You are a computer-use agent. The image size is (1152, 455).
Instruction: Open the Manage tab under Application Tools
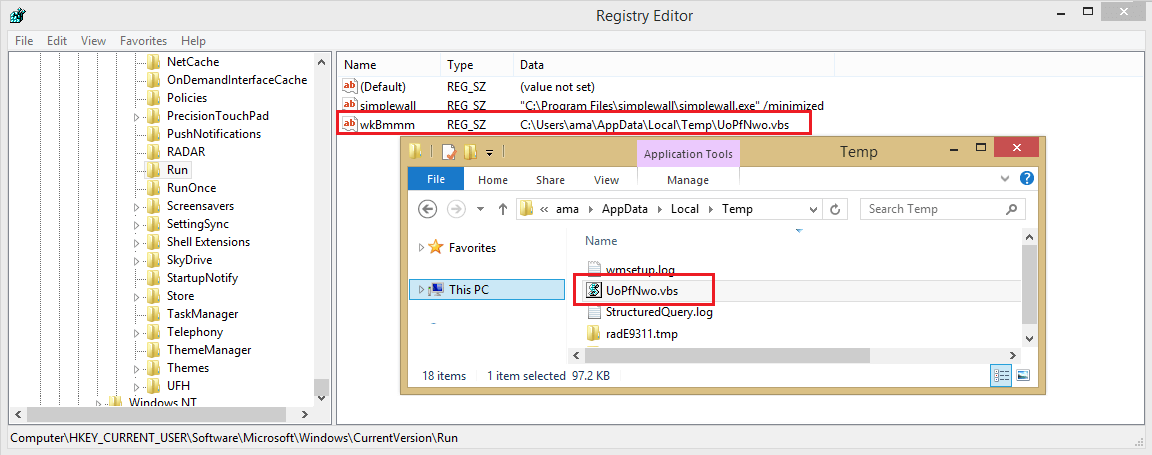(x=688, y=180)
